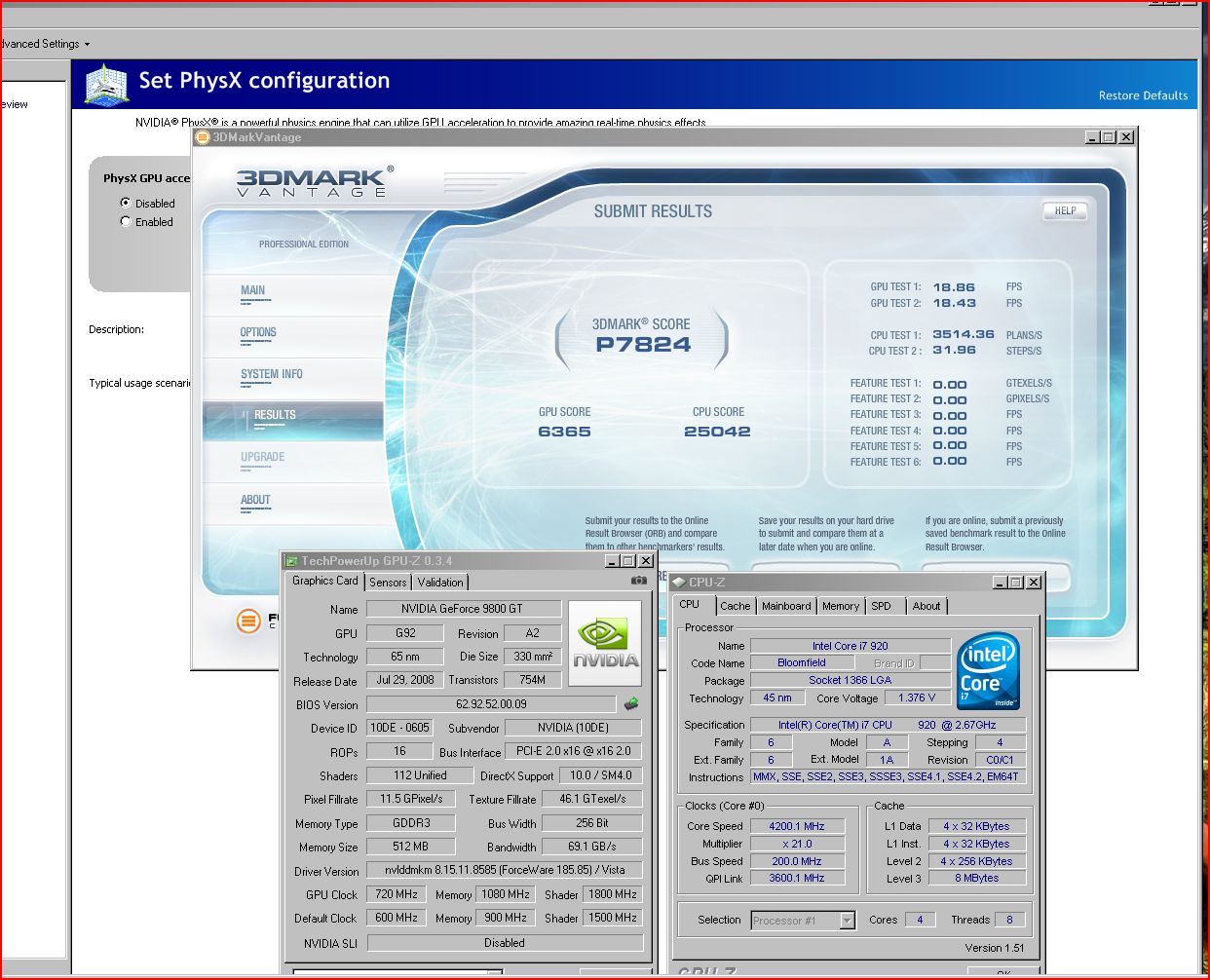Open the Advanced Settings dropdown

coord(45,44)
